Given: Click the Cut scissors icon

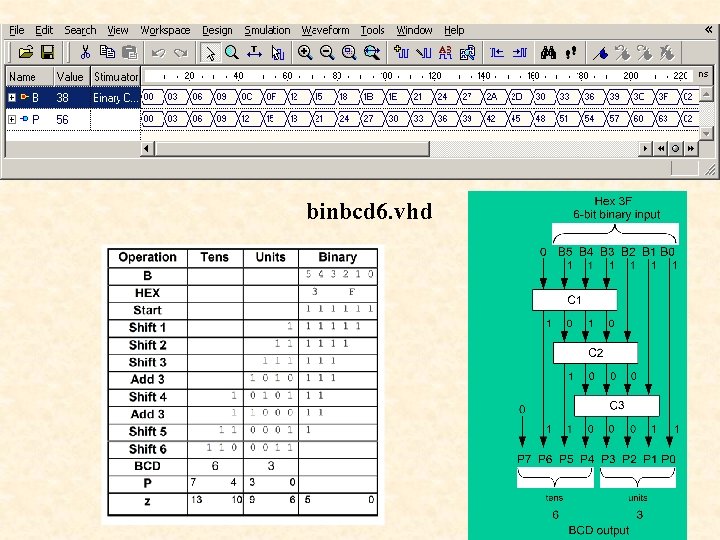Looking at the screenshot, I should coord(85,52).
